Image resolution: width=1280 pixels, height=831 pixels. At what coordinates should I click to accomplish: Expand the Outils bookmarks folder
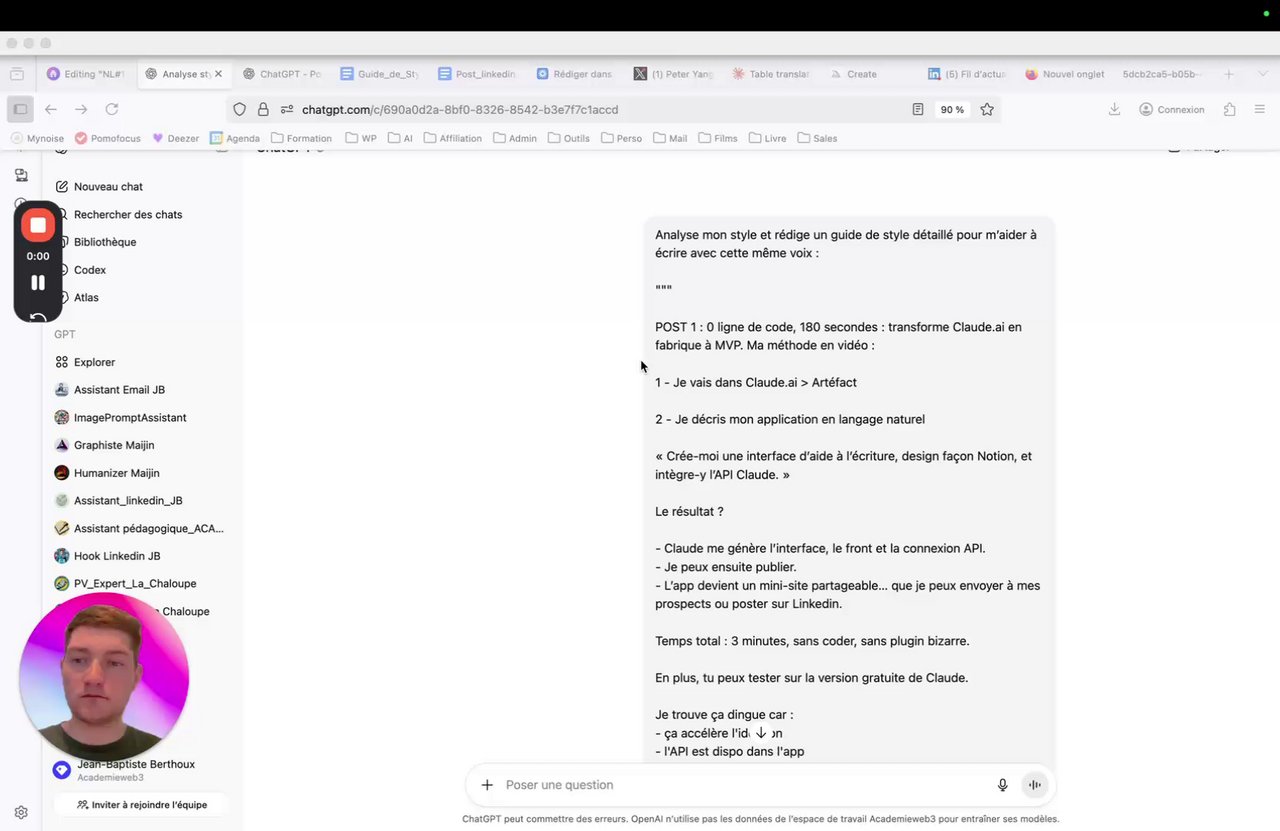point(569,138)
